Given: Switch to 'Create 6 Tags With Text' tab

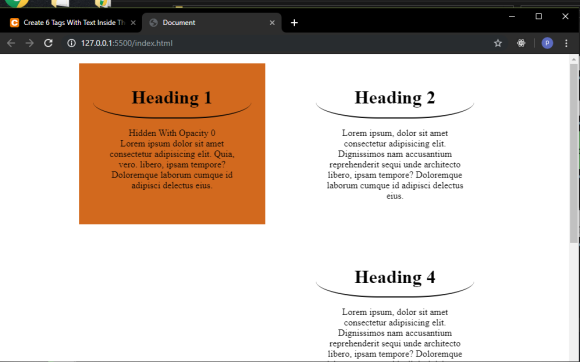Looking at the screenshot, I should [x=71, y=23].
